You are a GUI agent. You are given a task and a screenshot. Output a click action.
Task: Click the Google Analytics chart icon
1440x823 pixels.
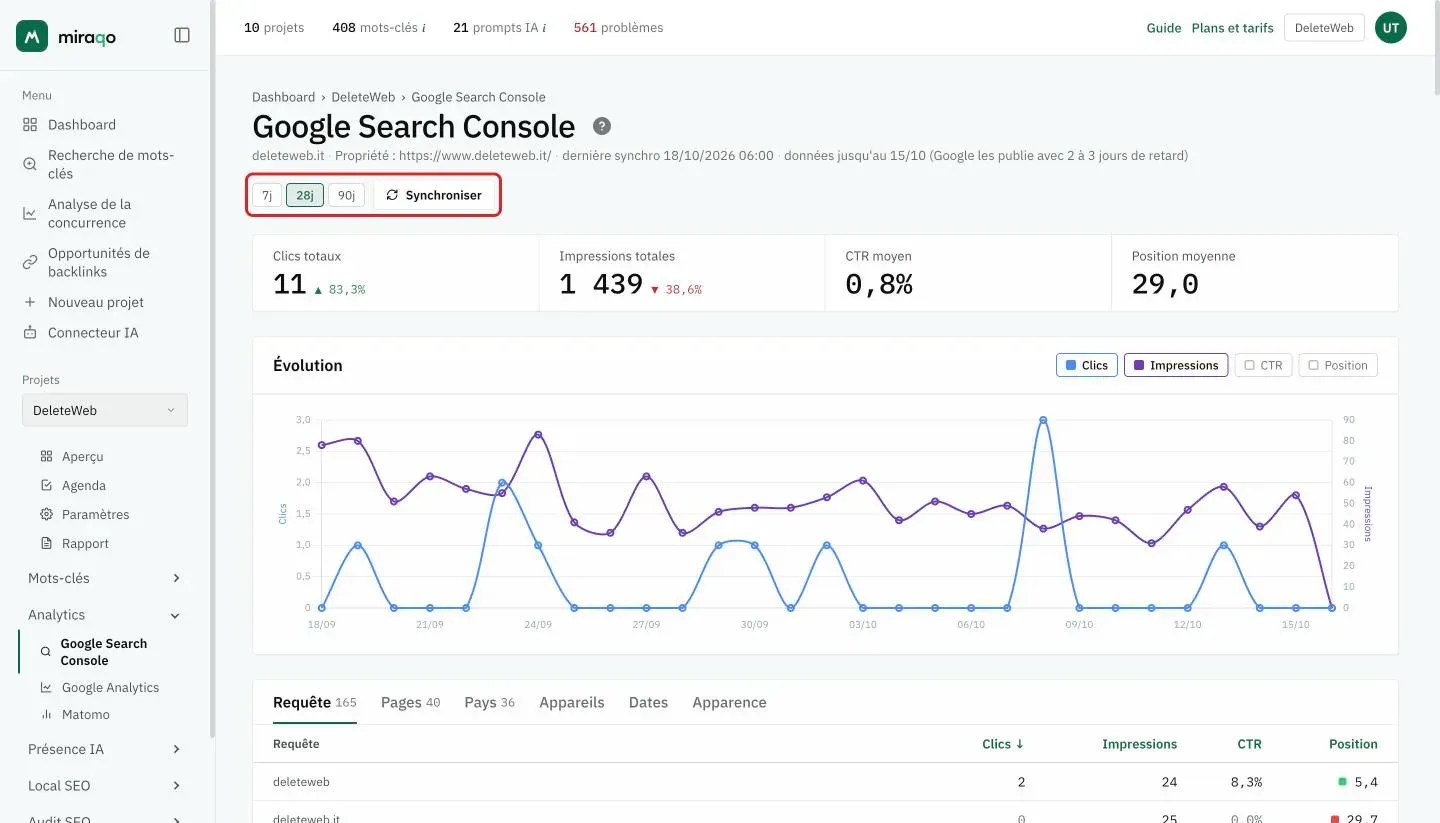46,687
